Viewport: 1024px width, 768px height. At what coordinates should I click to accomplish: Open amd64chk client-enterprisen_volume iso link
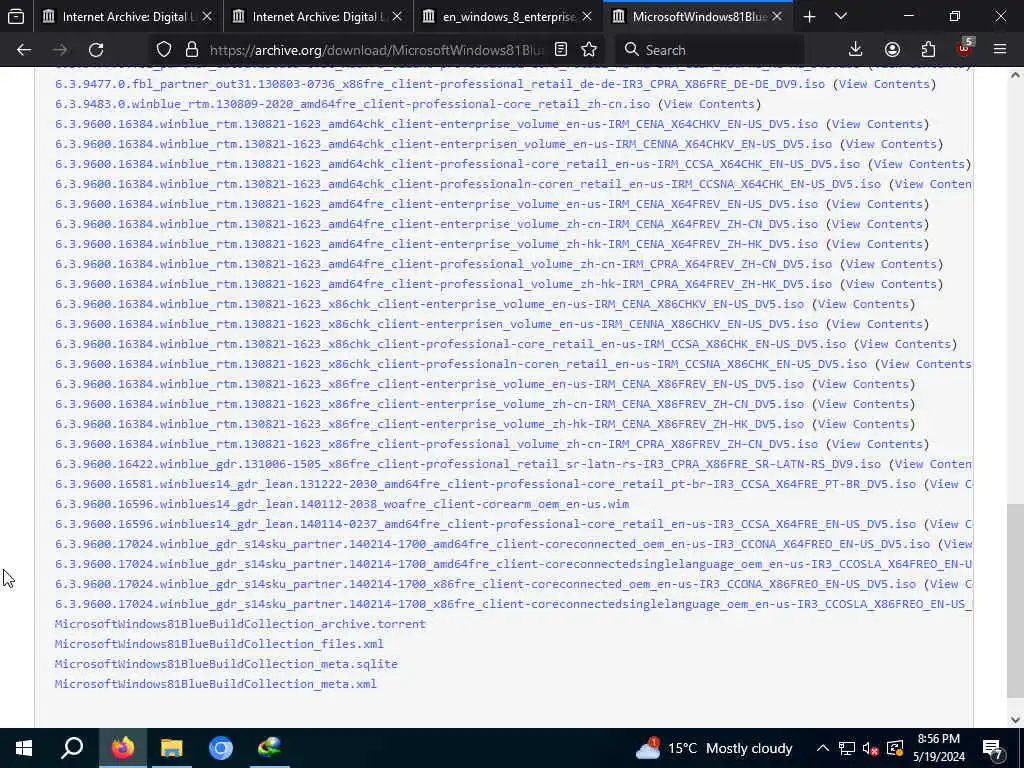click(x=443, y=144)
